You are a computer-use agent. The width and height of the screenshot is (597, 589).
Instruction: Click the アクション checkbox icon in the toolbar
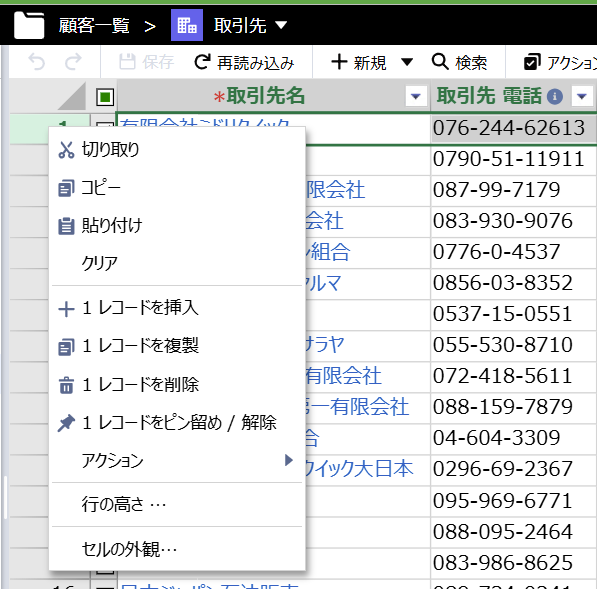(x=532, y=62)
